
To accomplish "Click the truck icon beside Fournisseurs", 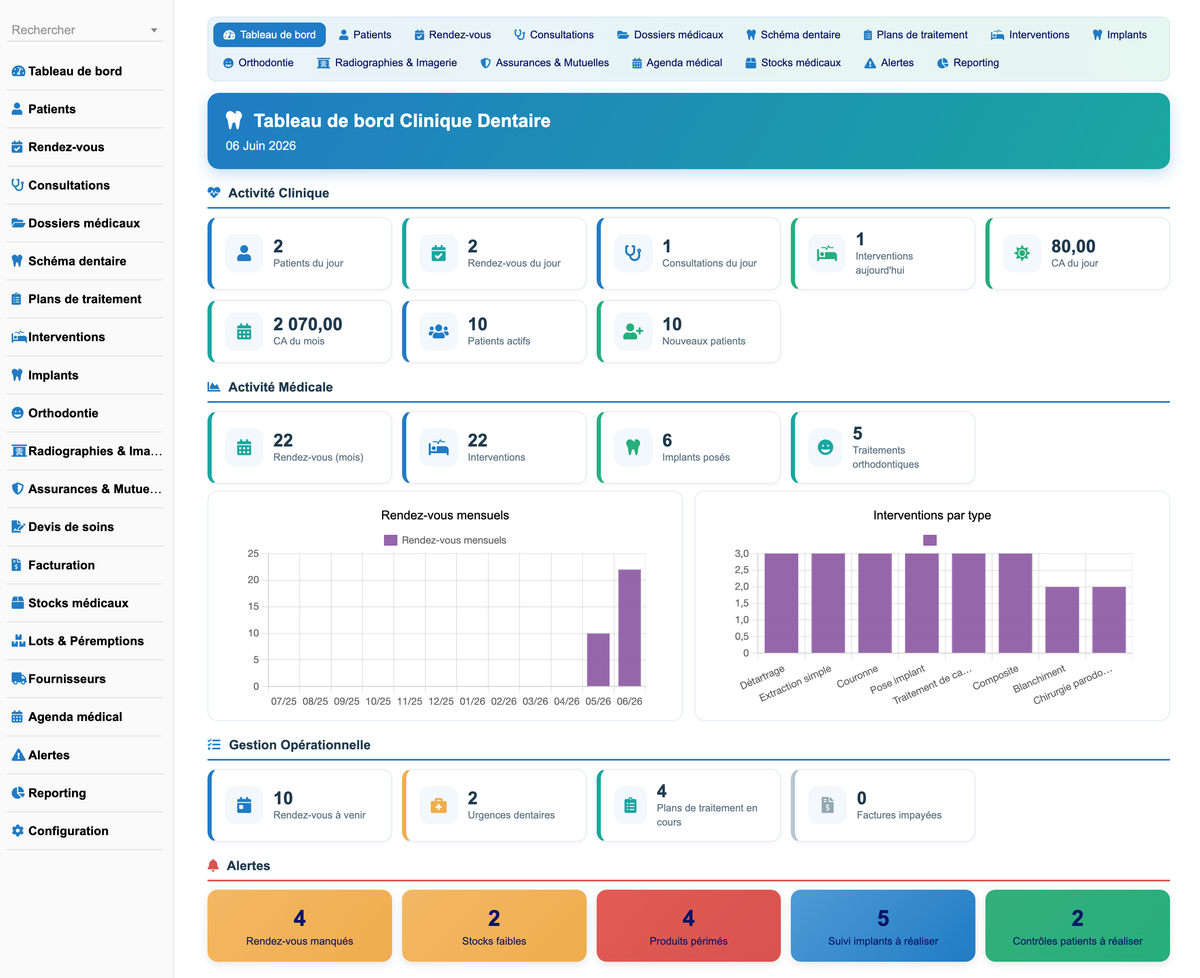I will point(18,679).
